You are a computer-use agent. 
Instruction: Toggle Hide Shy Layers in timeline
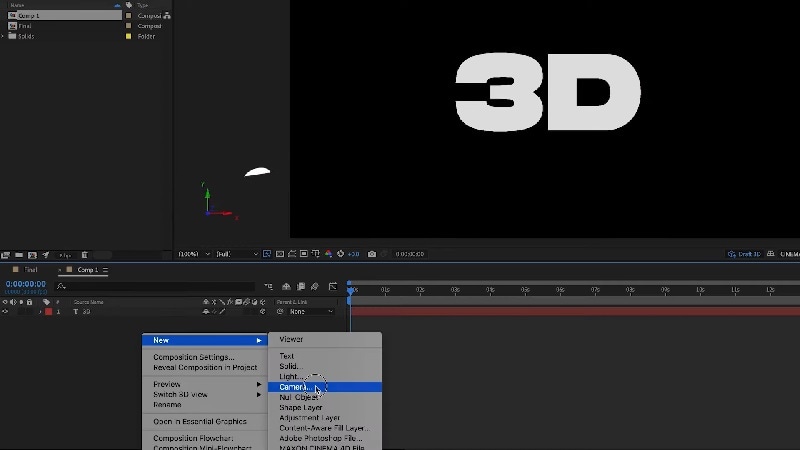pos(286,287)
